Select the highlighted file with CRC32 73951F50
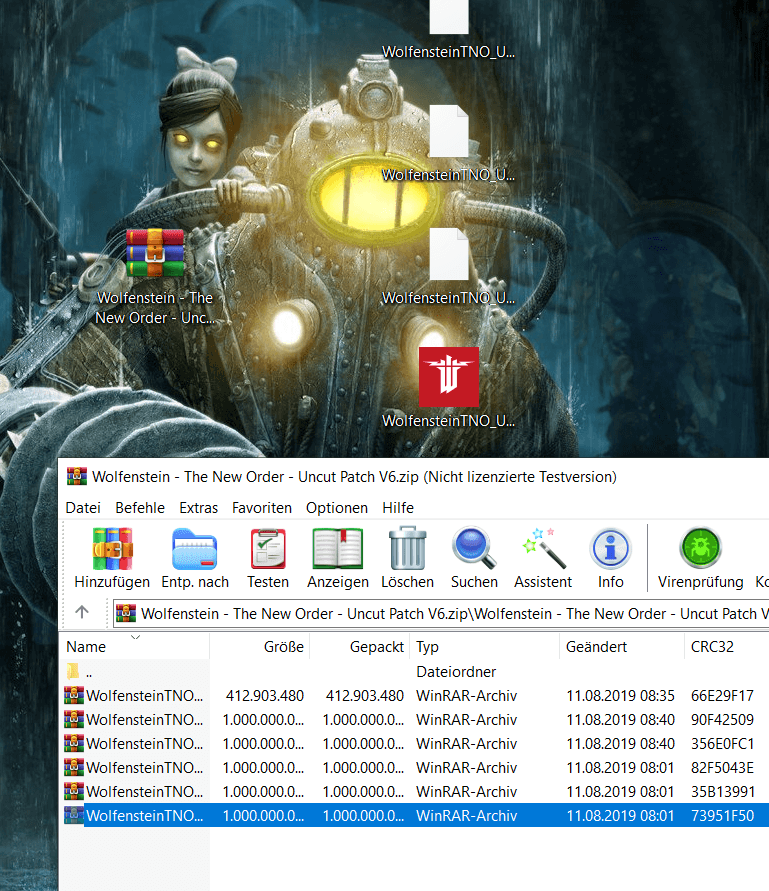 413,815
